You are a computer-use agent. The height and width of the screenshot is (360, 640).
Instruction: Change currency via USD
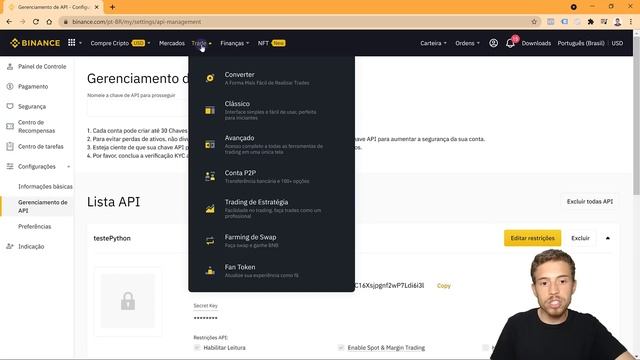617,43
